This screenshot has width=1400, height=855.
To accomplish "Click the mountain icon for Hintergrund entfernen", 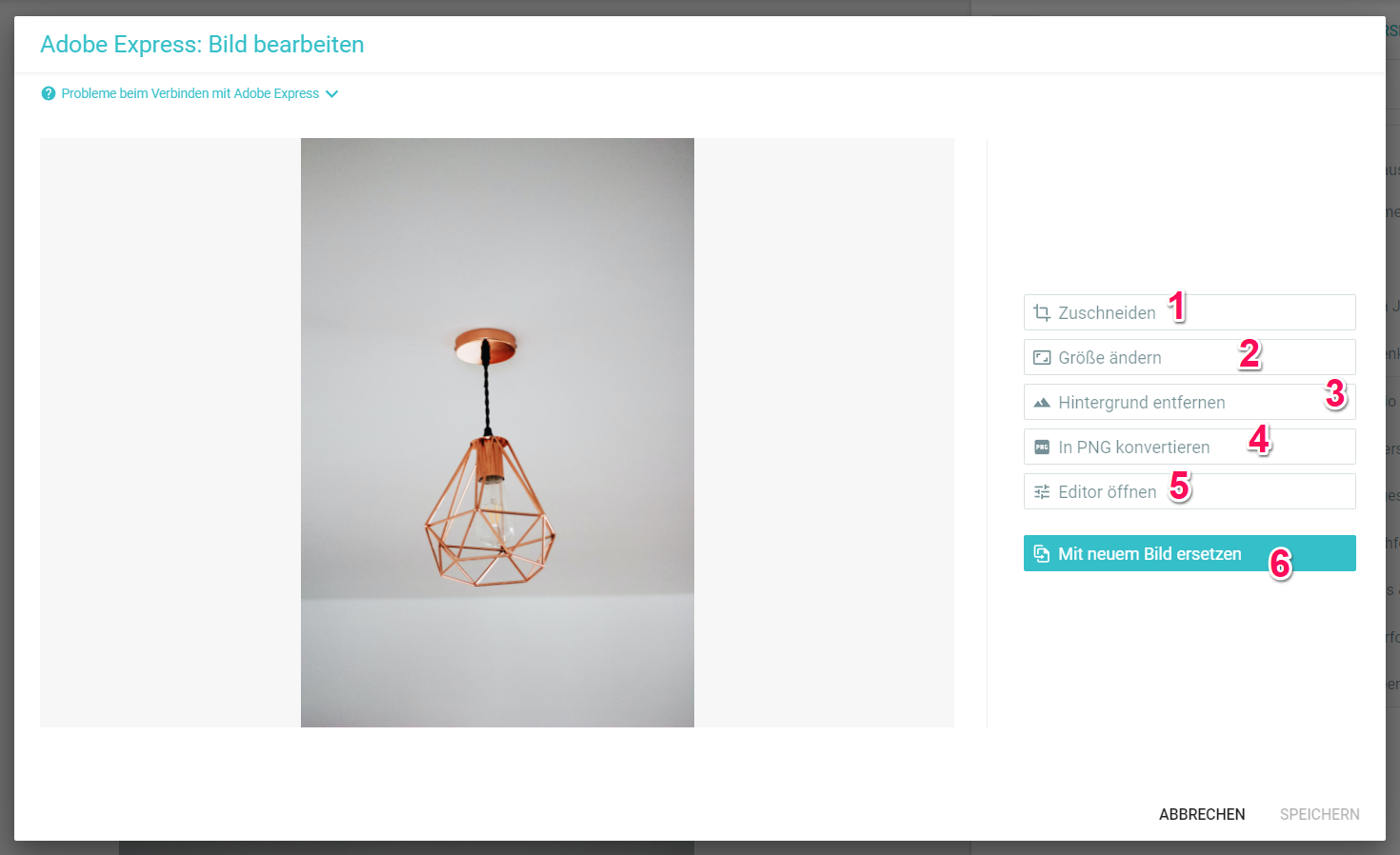I will click(x=1042, y=403).
